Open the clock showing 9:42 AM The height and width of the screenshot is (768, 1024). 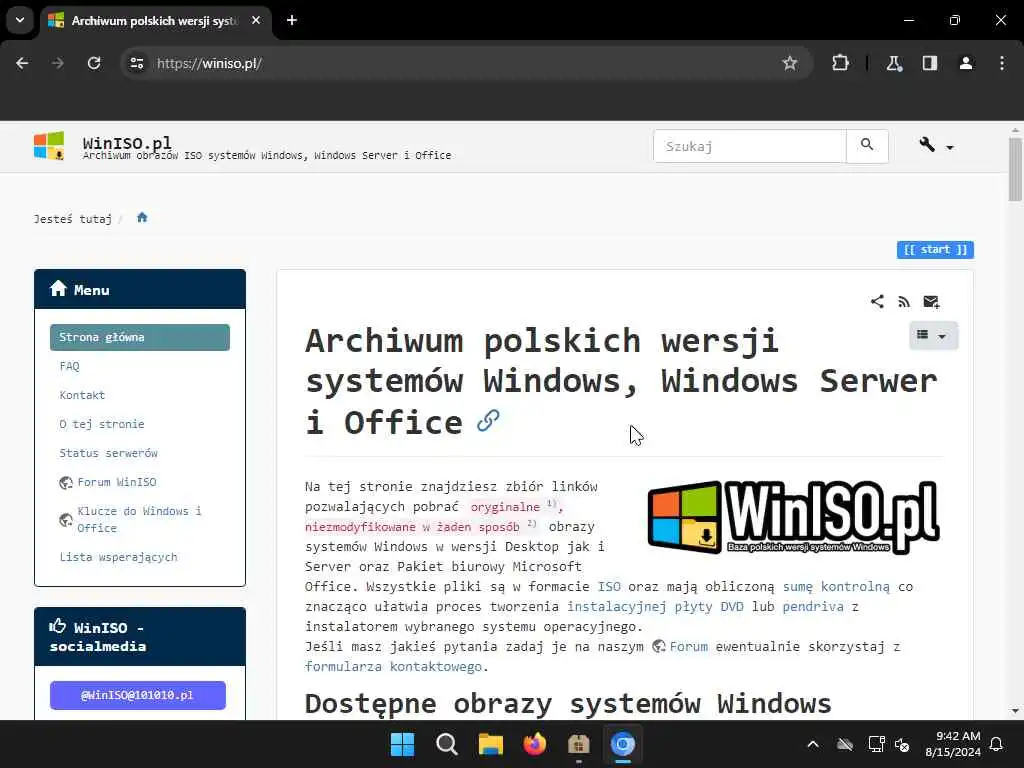(953, 744)
